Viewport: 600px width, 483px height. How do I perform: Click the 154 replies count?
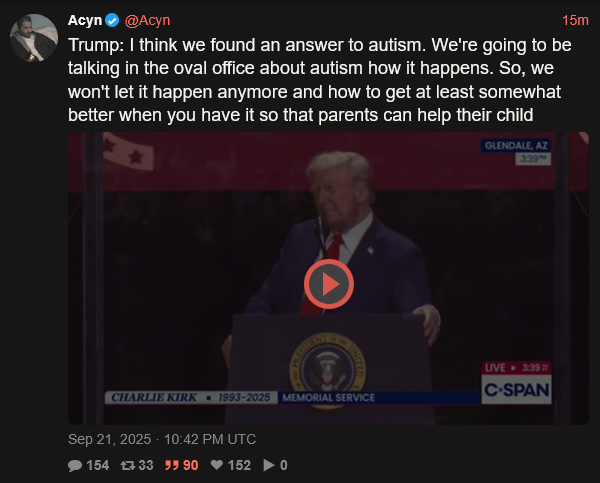click(98, 465)
